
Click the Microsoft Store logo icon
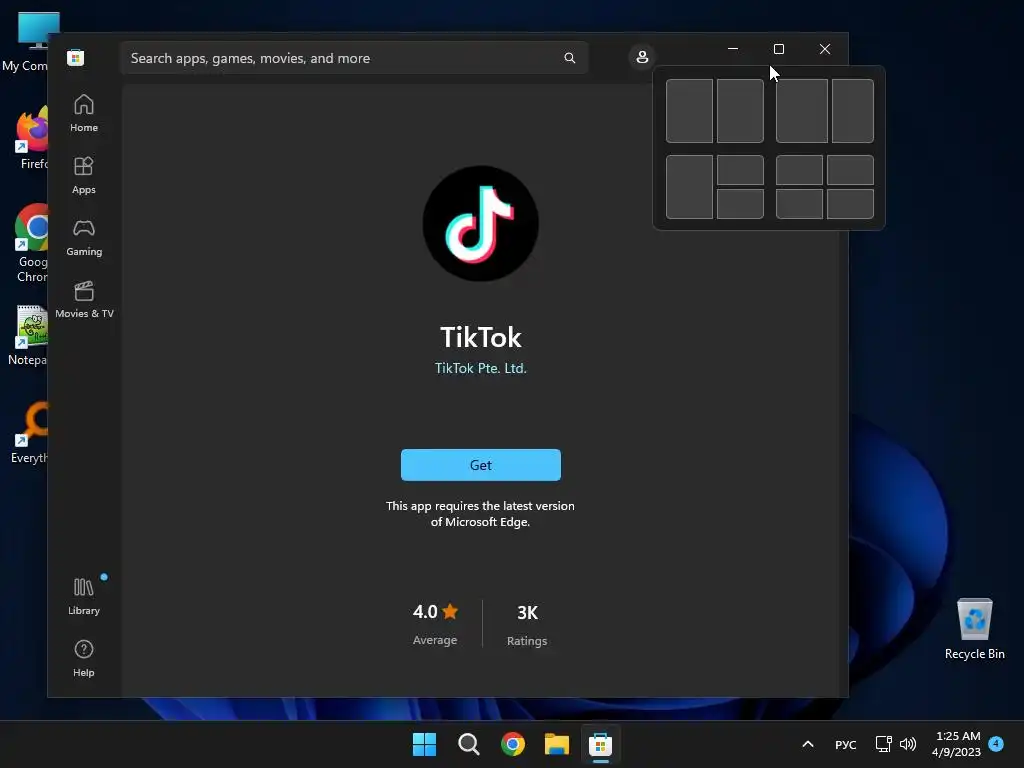click(x=76, y=57)
